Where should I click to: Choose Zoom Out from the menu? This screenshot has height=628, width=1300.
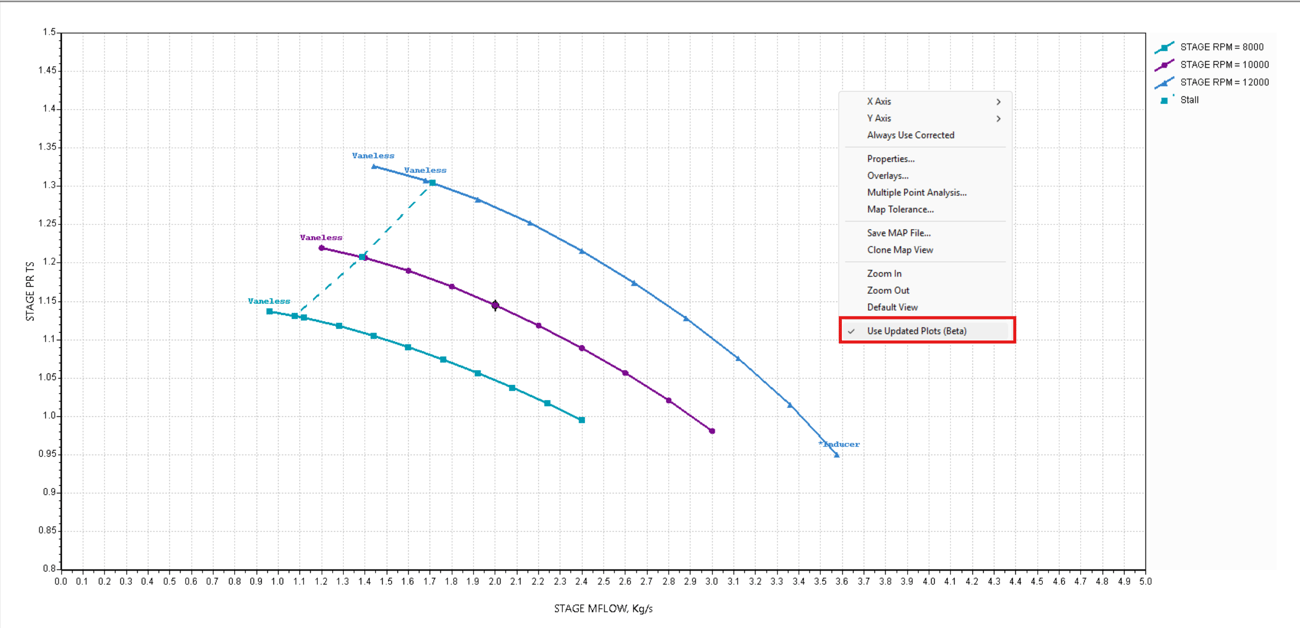click(x=888, y=291)
